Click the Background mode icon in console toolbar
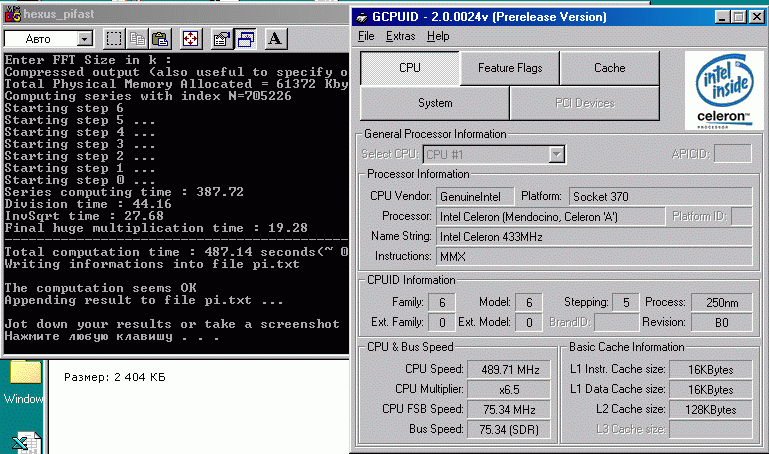 [245, 39]
